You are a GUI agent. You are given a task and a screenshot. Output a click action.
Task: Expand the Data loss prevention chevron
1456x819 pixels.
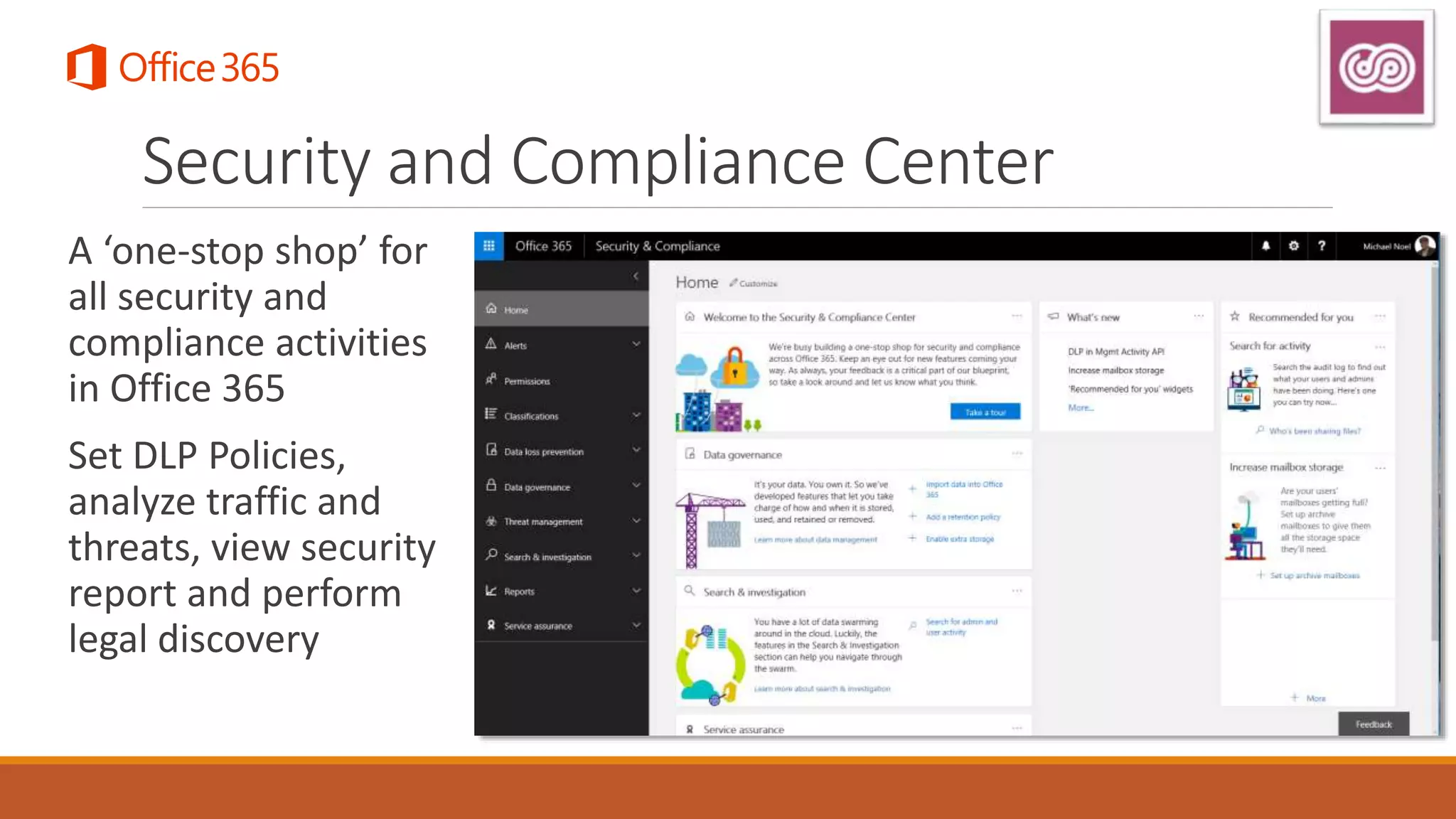[636, 450]
